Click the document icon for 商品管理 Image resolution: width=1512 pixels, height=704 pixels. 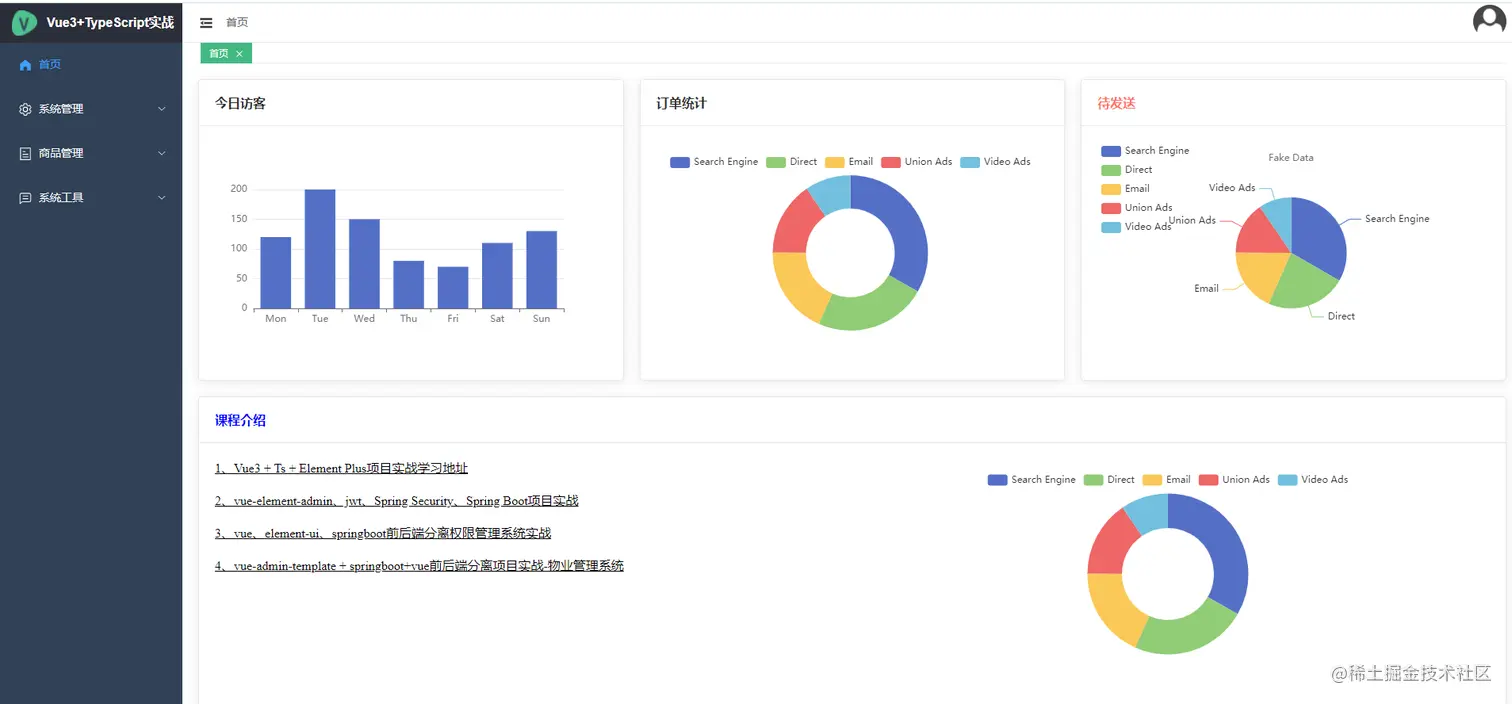[x=26, y=154]
